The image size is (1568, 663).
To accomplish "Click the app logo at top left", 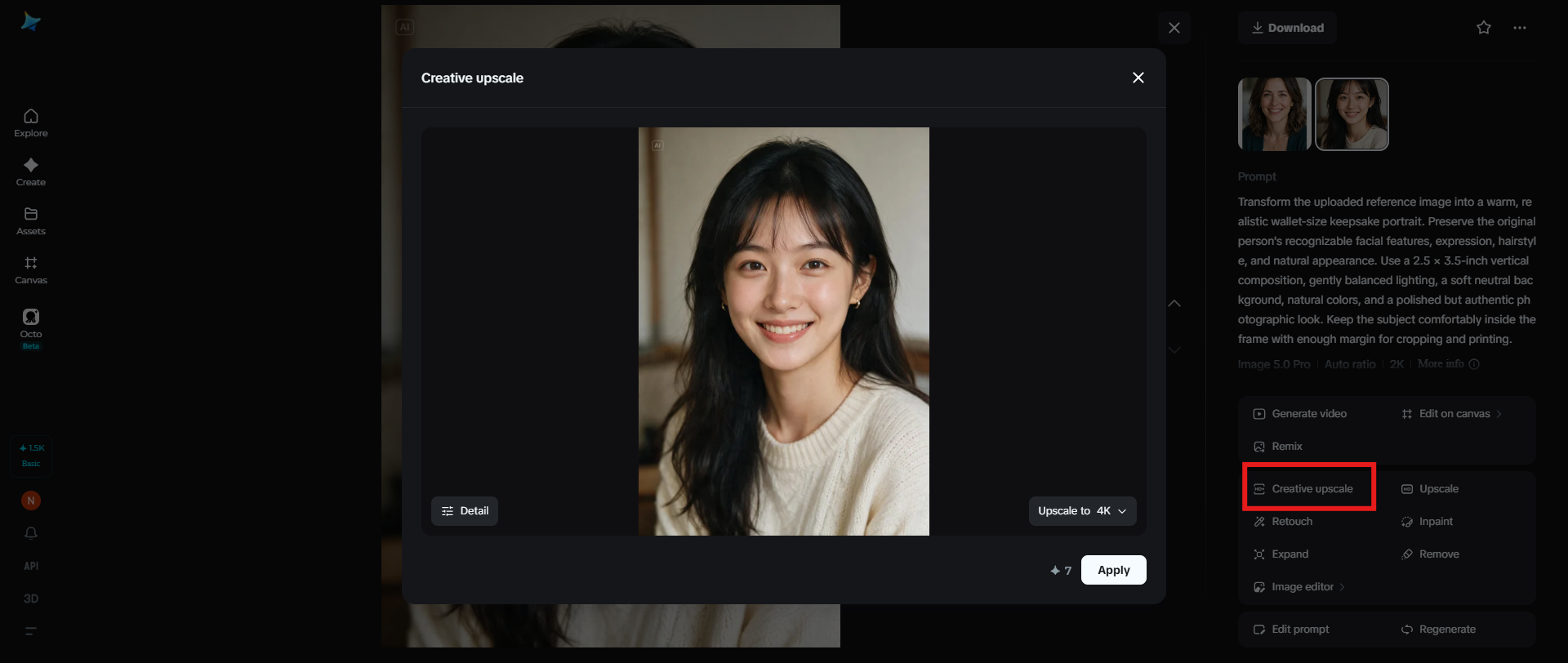I will [x=31, y=22].
